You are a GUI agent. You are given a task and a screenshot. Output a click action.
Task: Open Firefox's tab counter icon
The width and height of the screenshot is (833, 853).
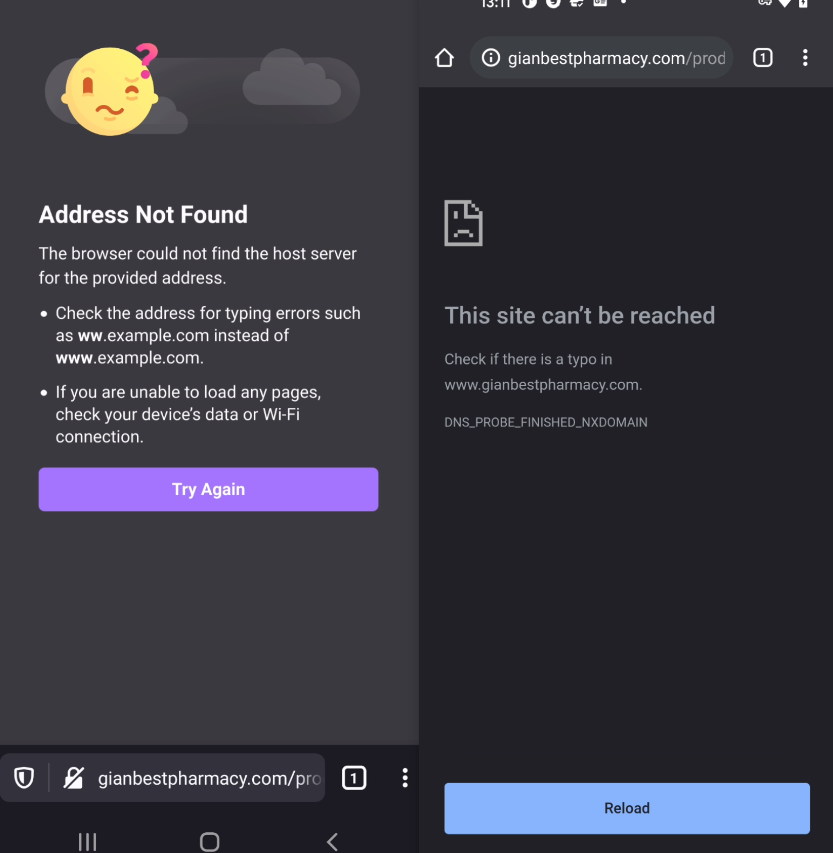click(354, 777)
